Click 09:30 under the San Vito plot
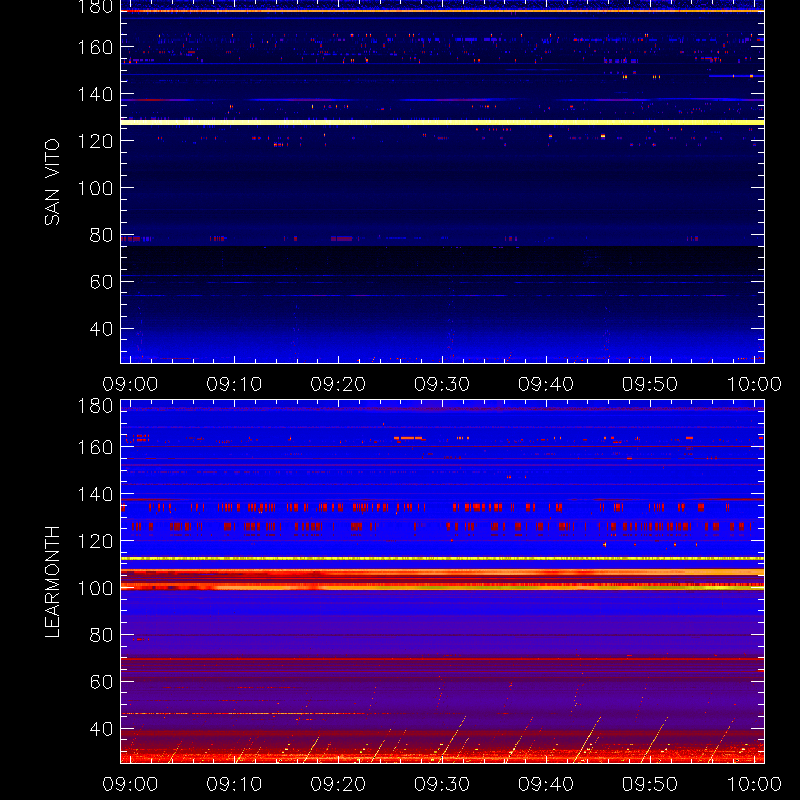 (x=442, y=384)
